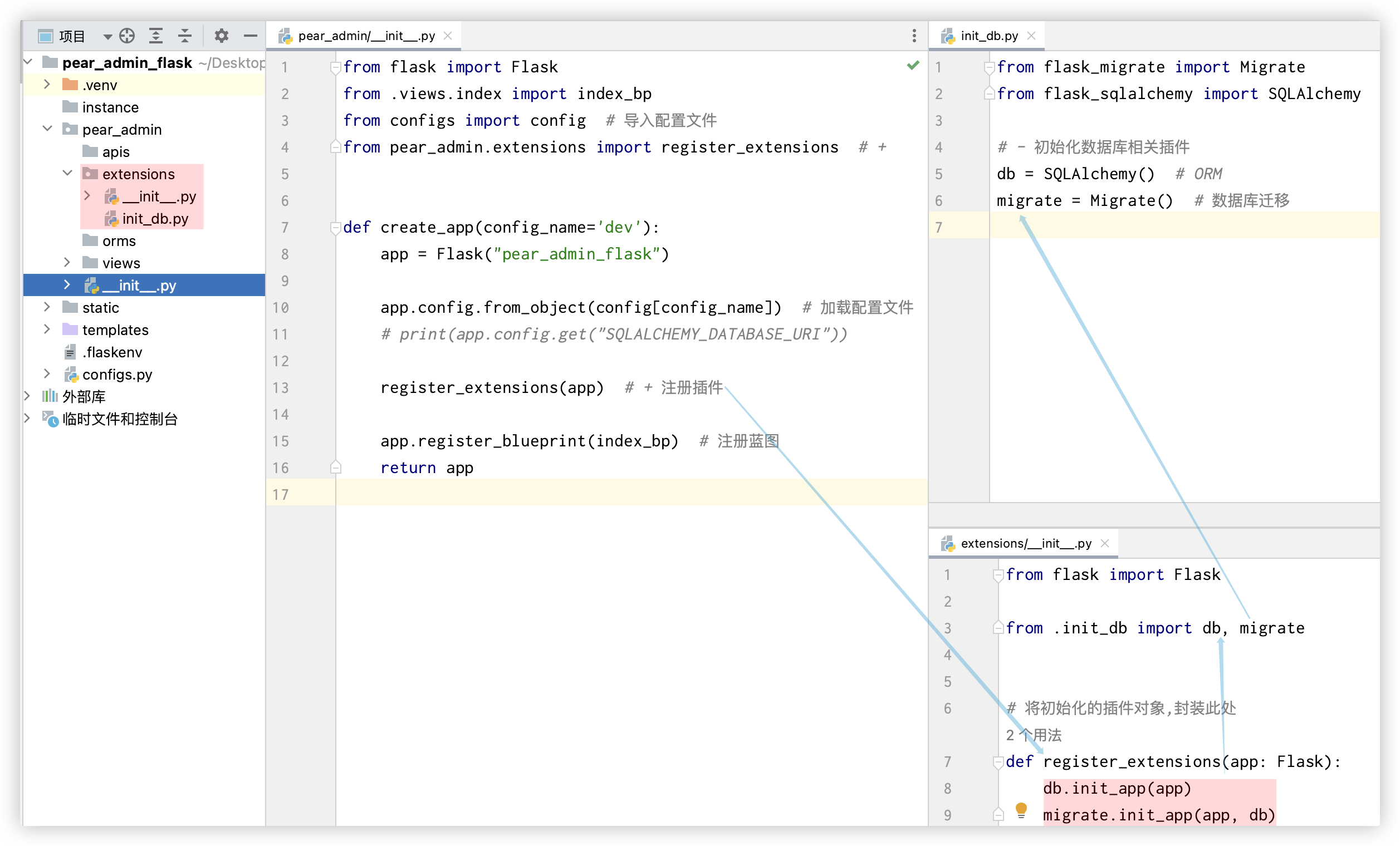
Task: Expand the .venv folder
Action: tap(47, 85)
